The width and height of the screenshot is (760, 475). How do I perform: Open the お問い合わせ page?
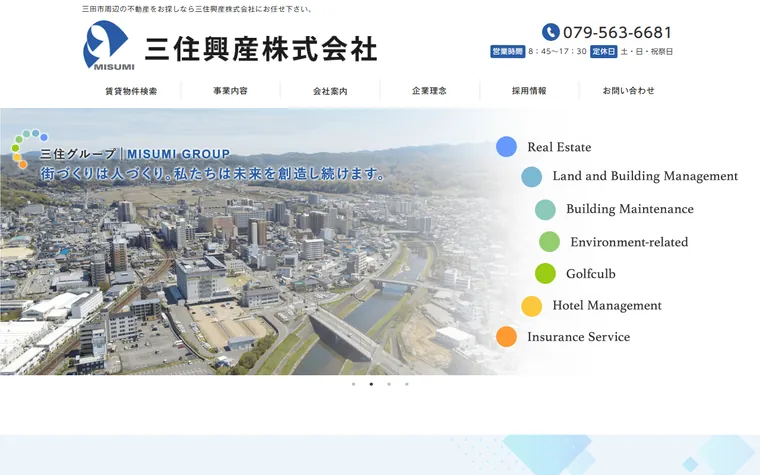click(628, 91)
